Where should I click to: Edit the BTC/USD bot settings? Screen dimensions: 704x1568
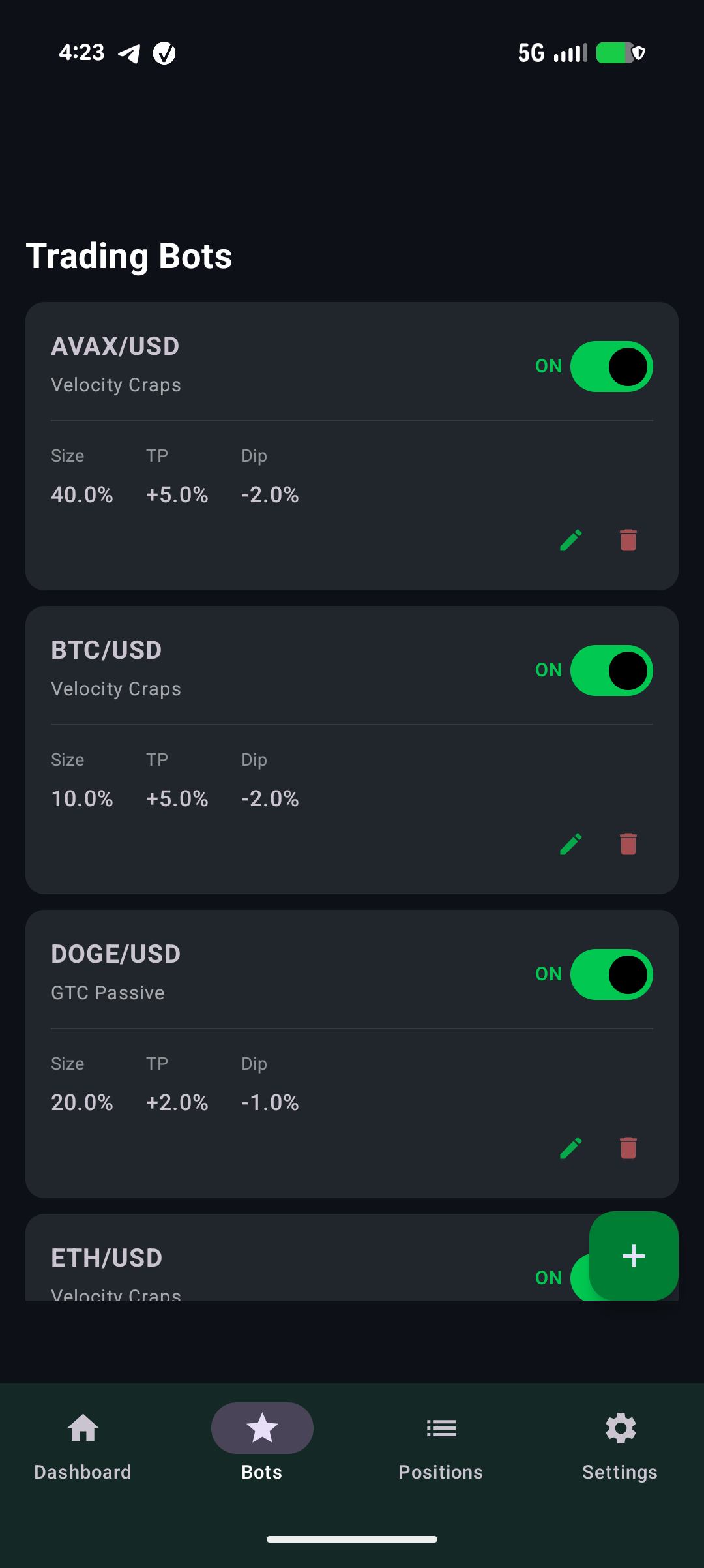571,844
